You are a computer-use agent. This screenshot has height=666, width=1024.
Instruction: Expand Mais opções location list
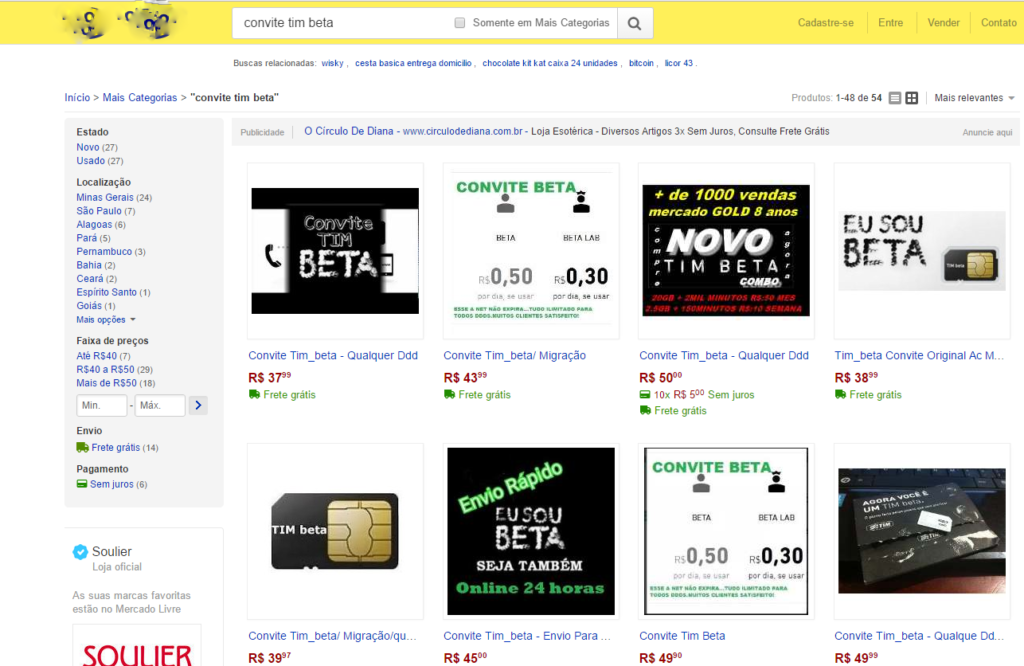(106, 320)
